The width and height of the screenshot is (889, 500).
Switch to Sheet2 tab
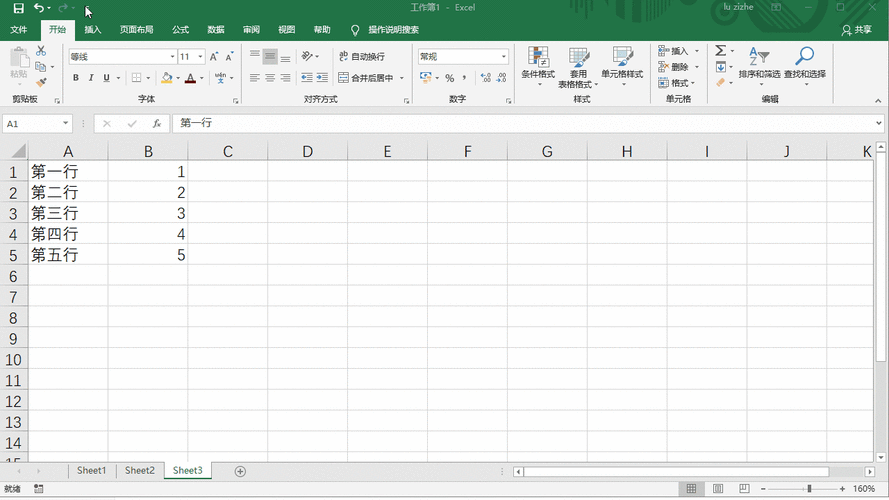click(139, 471)
